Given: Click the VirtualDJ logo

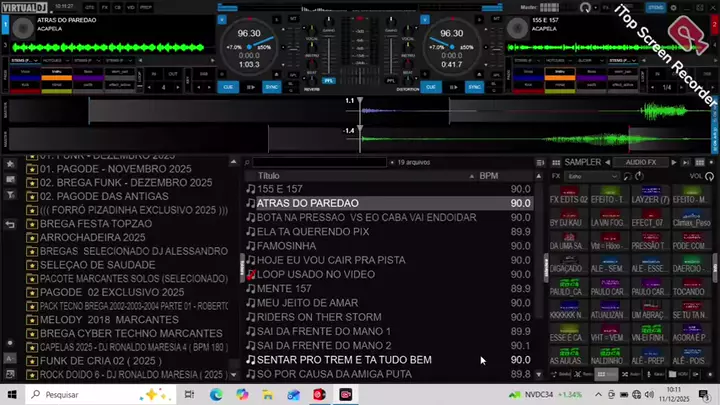Looking at the screenshot, I should pyautogui.click(x=24, y=7).
